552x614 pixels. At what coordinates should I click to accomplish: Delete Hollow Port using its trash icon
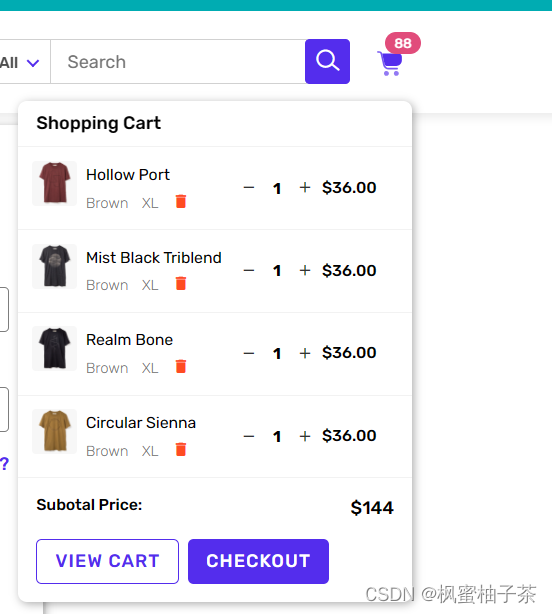point(181,201)
